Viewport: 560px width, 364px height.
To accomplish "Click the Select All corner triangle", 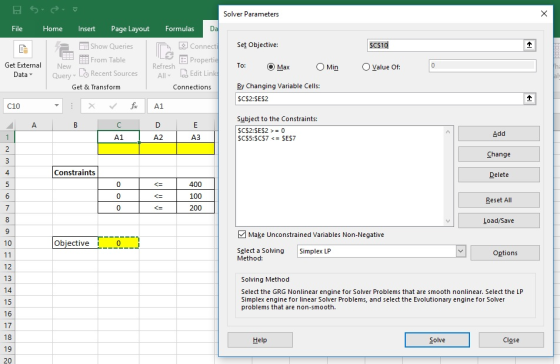I will (x=10, y=125).
